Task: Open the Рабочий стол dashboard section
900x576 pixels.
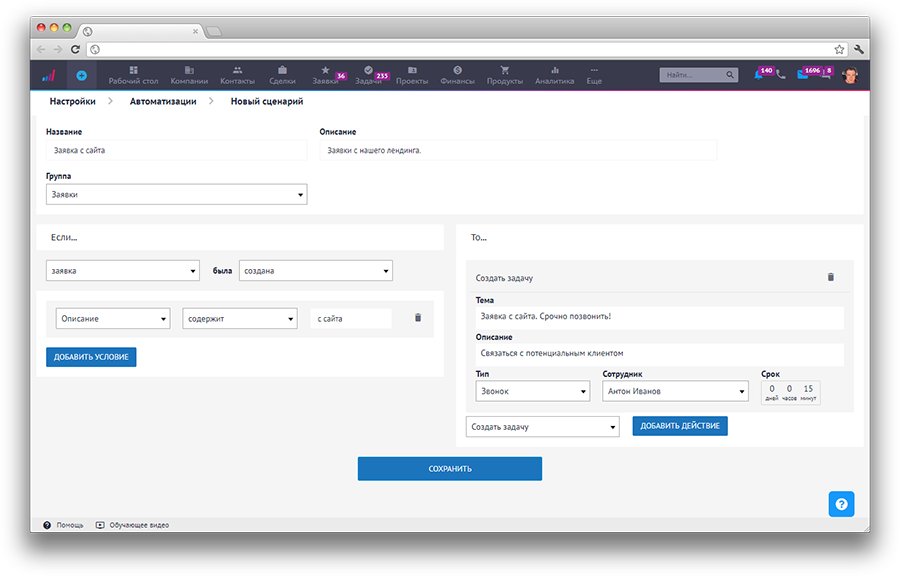Action: 133,75
